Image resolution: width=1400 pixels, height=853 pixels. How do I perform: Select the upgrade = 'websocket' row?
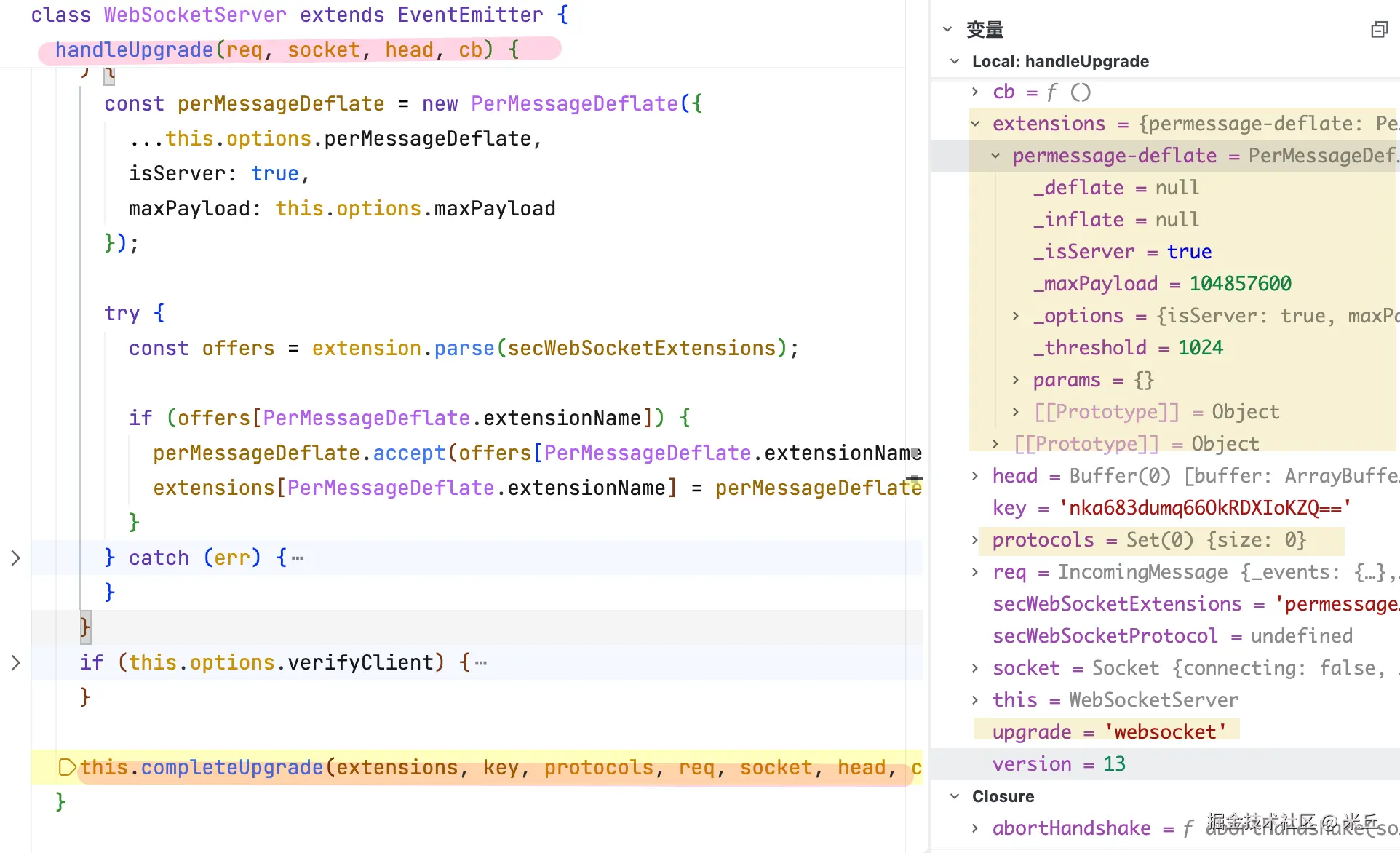coord(1166,732)
